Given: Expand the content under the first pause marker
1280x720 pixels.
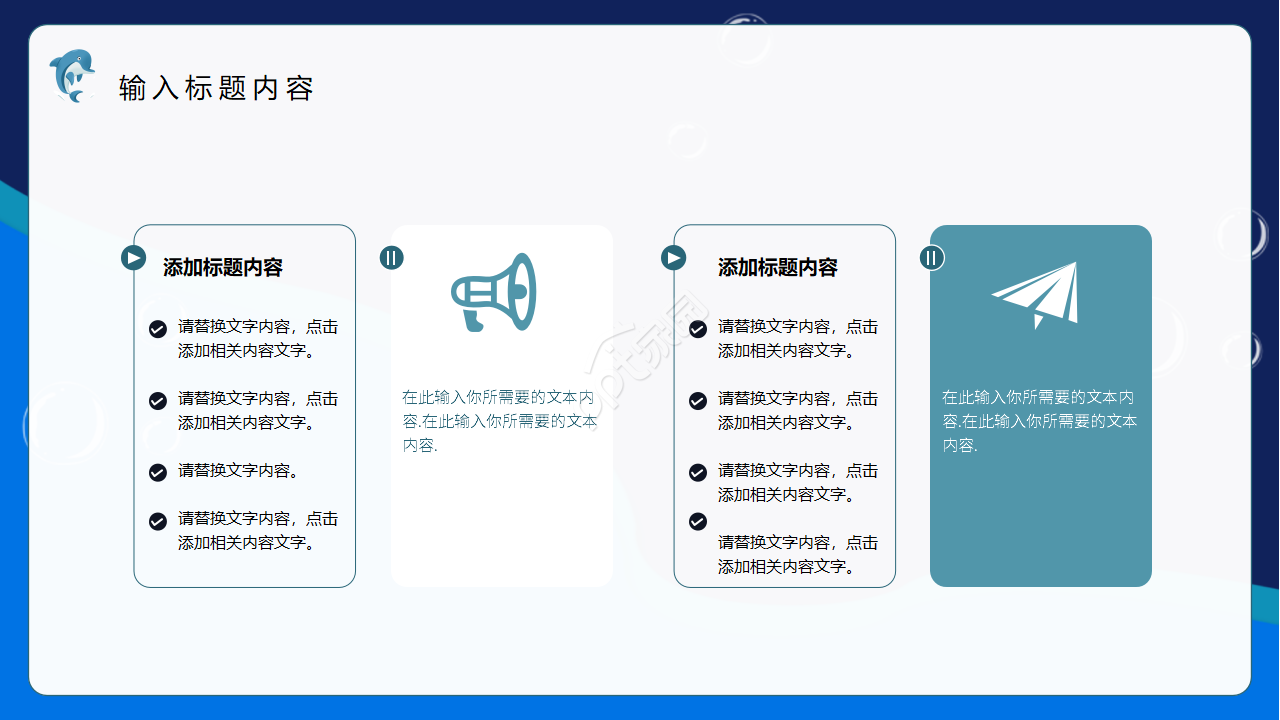Looking at the screenshot, I should point(392,257).
